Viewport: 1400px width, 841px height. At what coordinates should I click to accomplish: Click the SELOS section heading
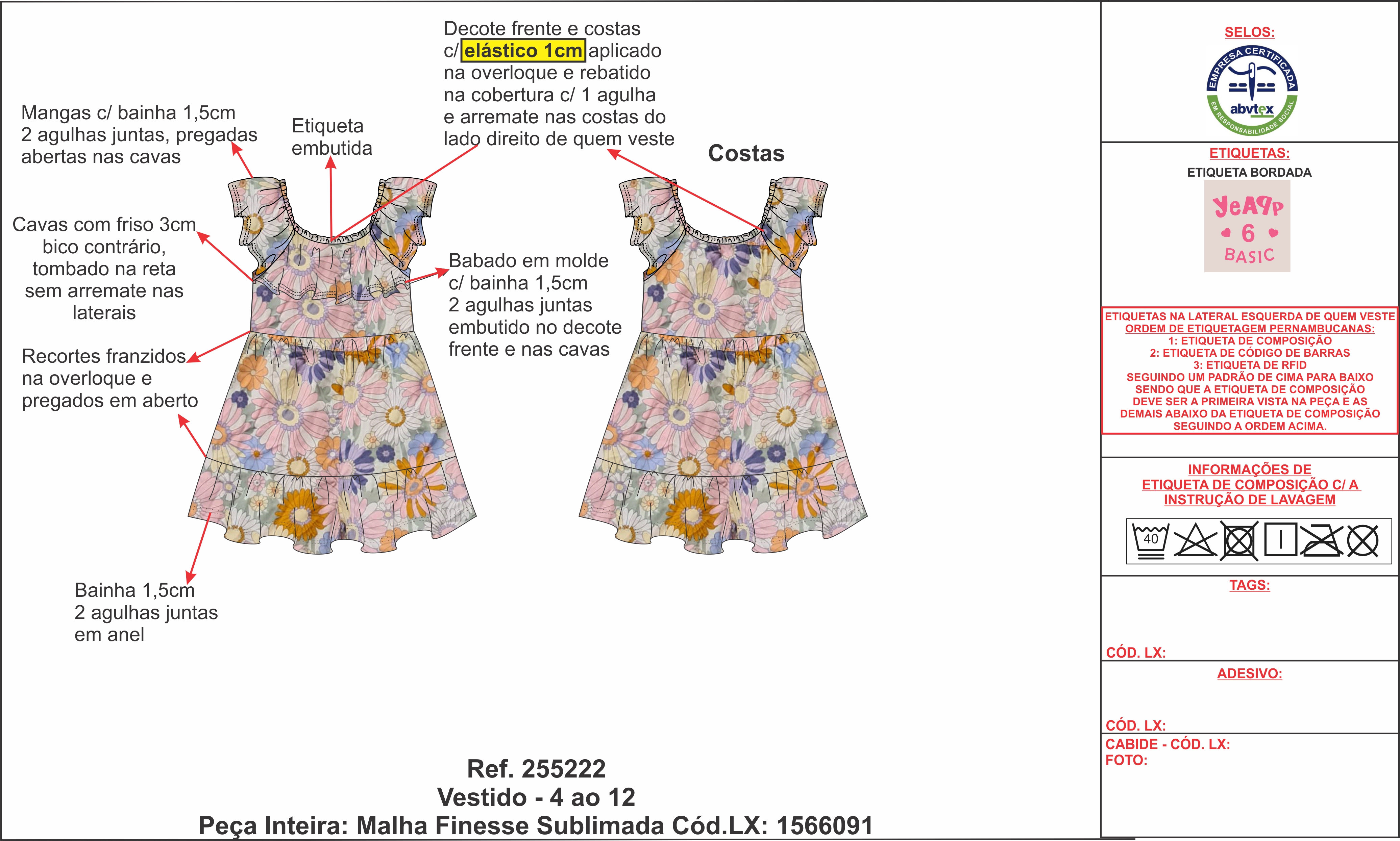point(1249,32)
